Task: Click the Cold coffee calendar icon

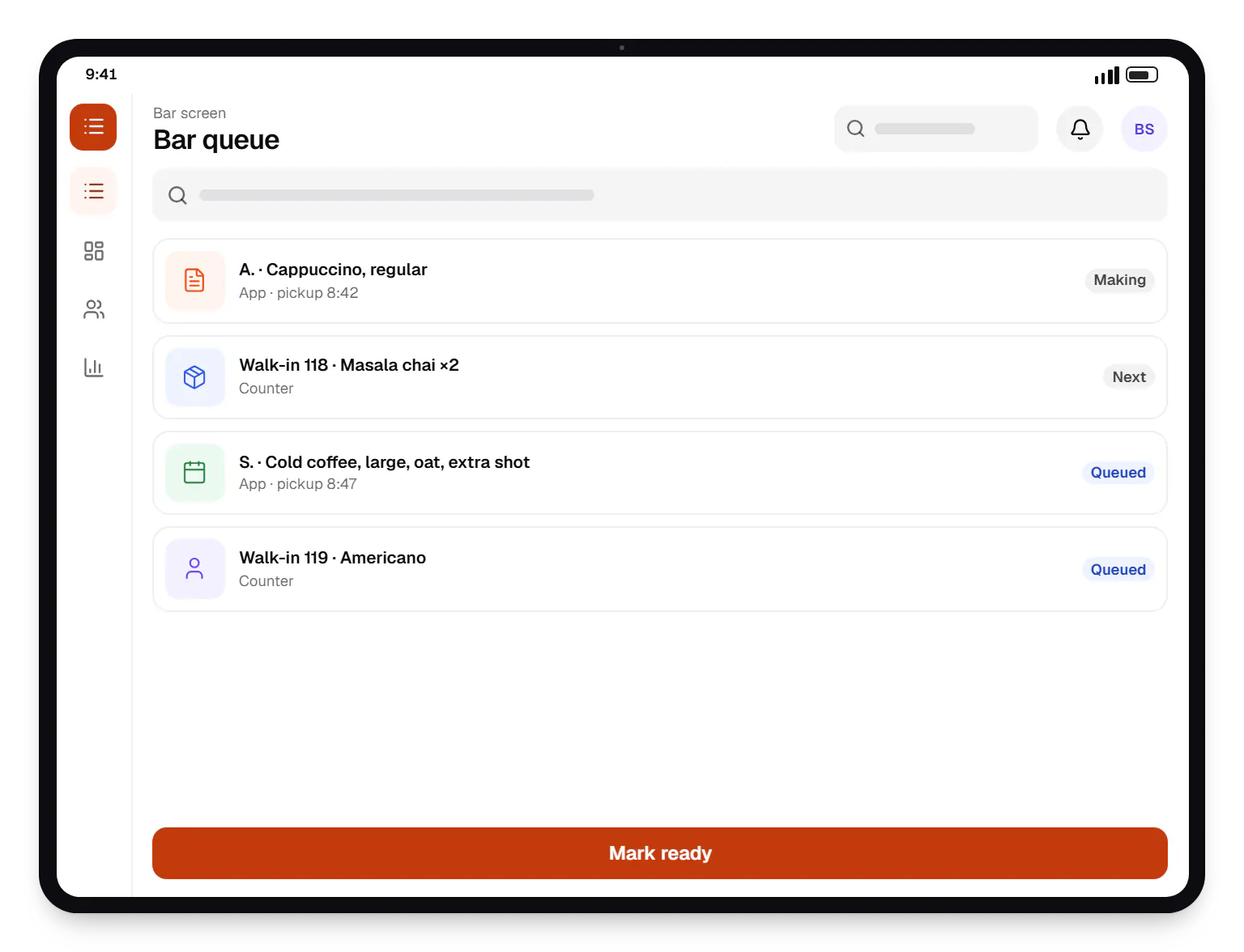Action: tap(195, 473)
